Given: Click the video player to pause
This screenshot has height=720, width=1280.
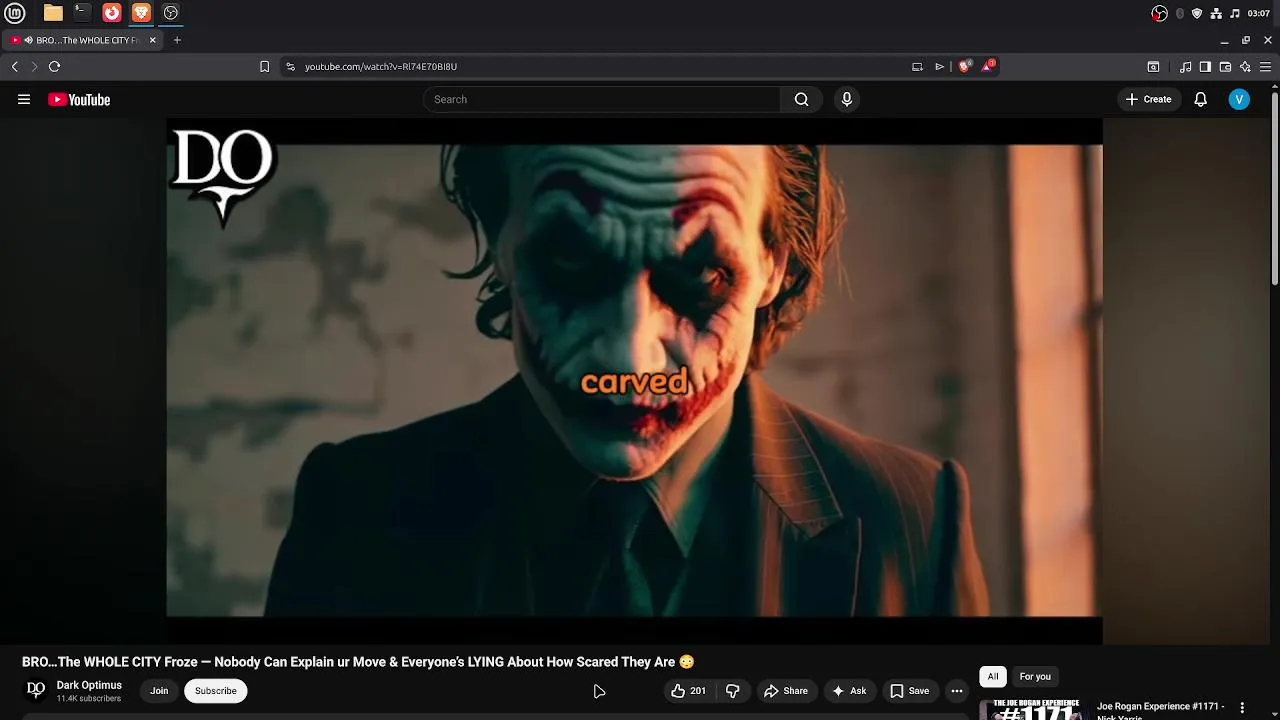Looking at the screenshot, I should point(634,381).
